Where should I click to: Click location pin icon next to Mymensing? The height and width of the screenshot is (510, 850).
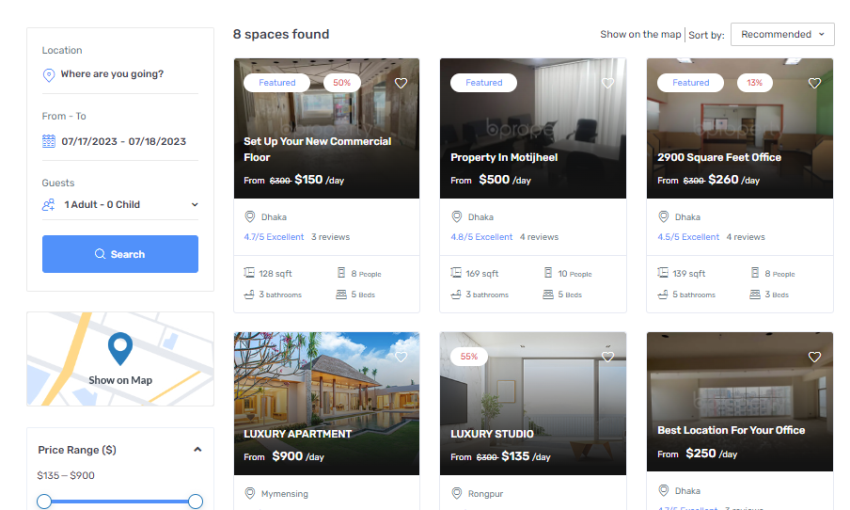point(250,493)
